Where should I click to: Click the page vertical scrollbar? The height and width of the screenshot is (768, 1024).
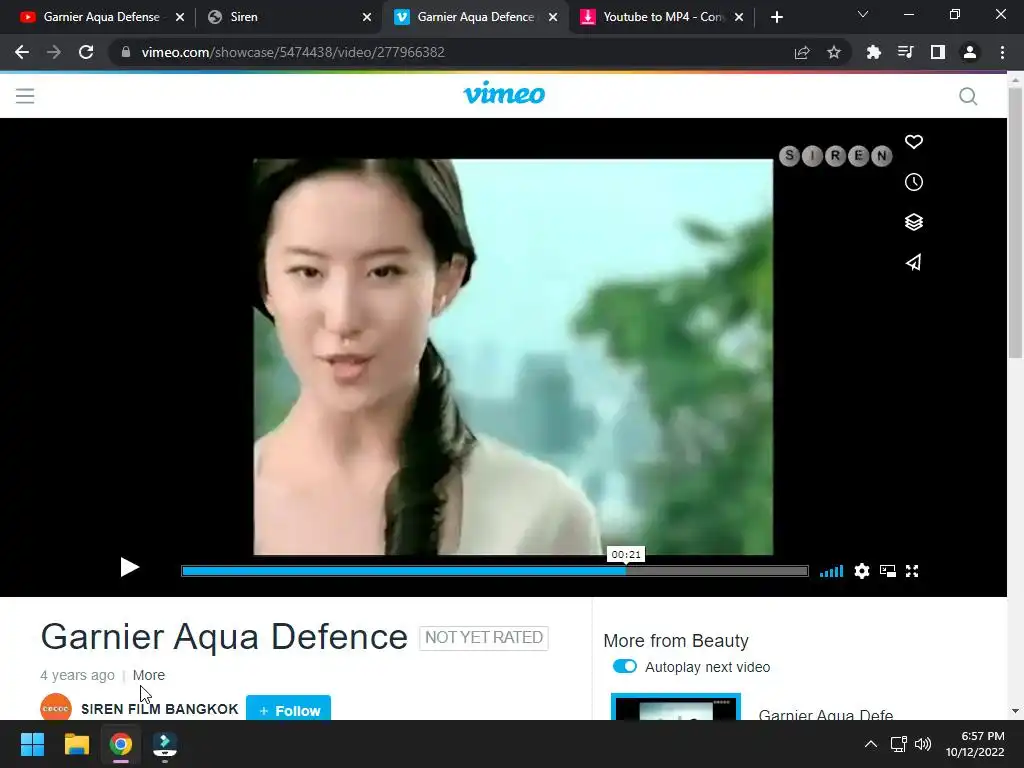pyautogui.click(x=1015, y=222)
